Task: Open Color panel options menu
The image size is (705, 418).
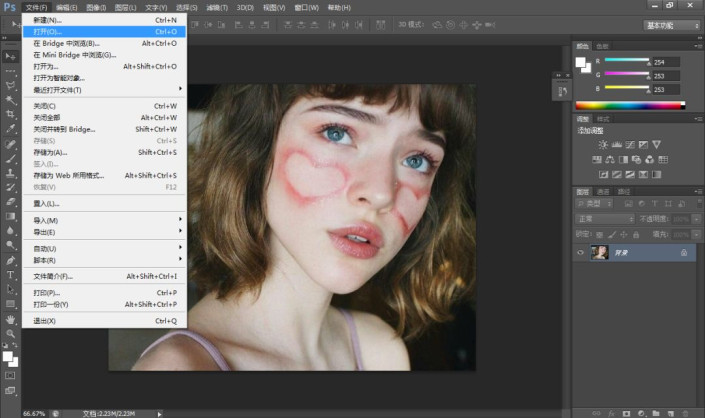Action: click(x=698, y=46)
